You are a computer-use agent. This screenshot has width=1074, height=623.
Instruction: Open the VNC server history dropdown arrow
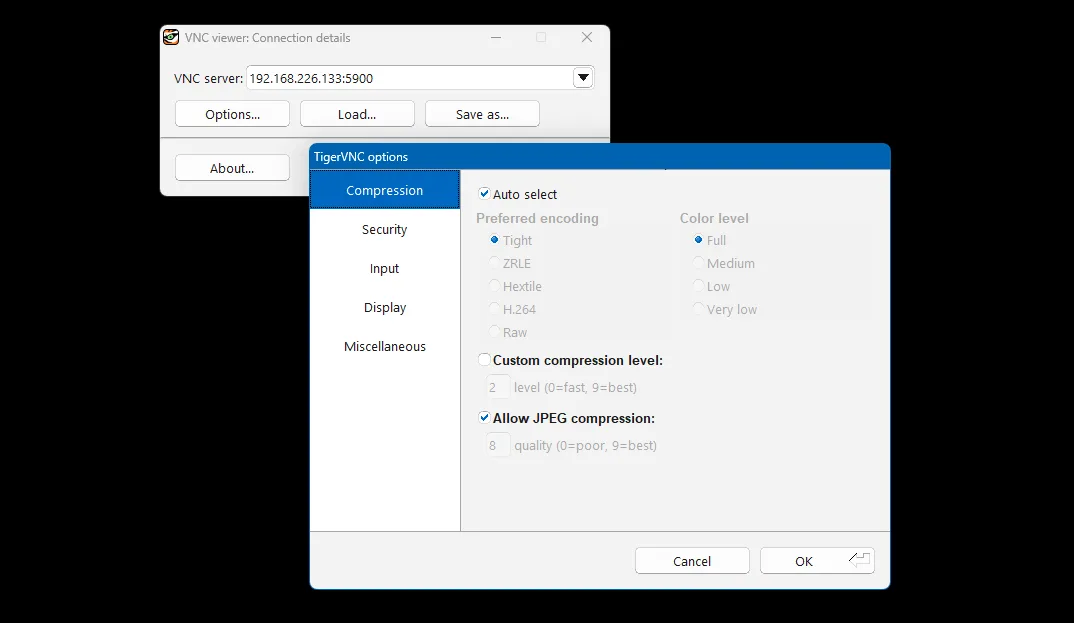583,77
